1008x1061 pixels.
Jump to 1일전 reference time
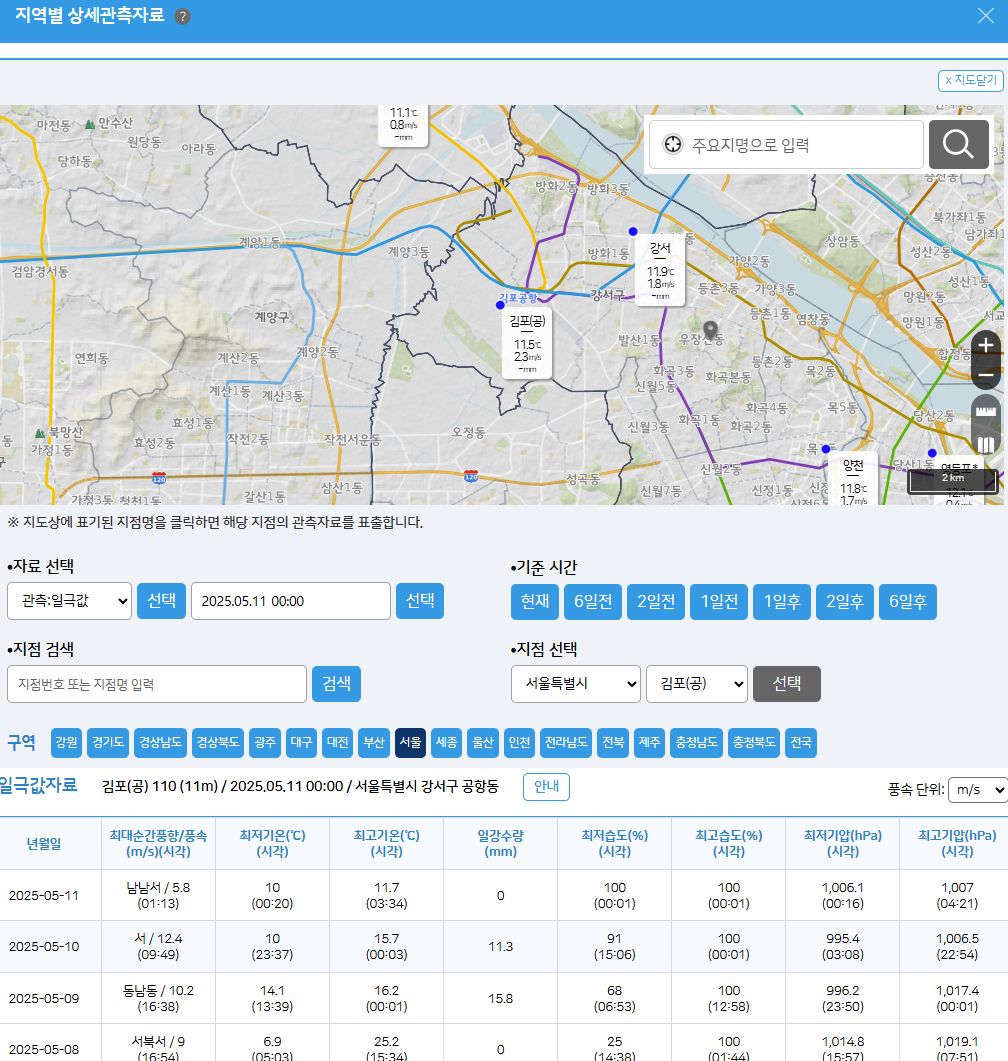click(x=719, y=602)
